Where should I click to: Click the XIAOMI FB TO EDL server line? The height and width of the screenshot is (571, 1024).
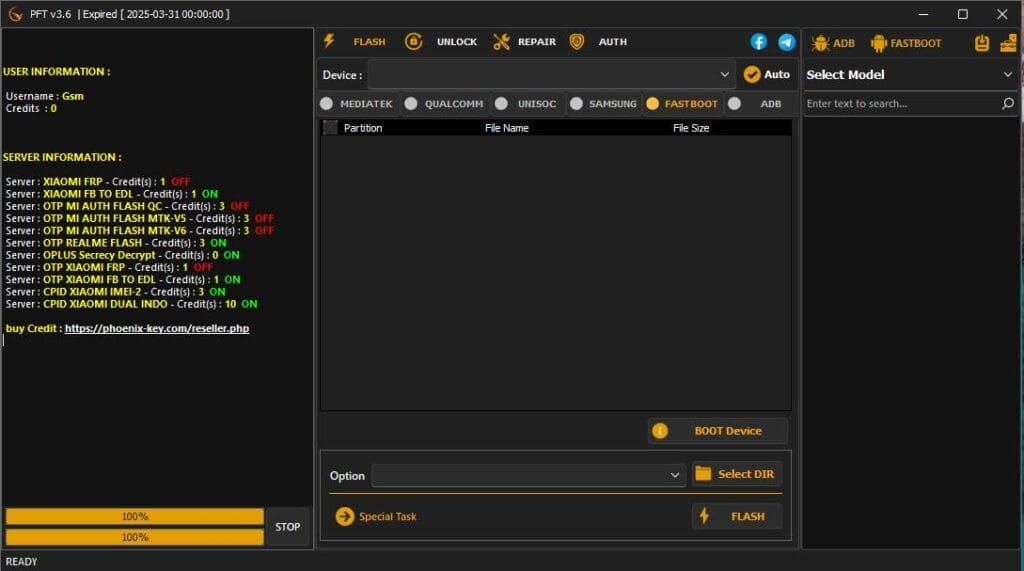pyautogui.click(x=112, y=194)
